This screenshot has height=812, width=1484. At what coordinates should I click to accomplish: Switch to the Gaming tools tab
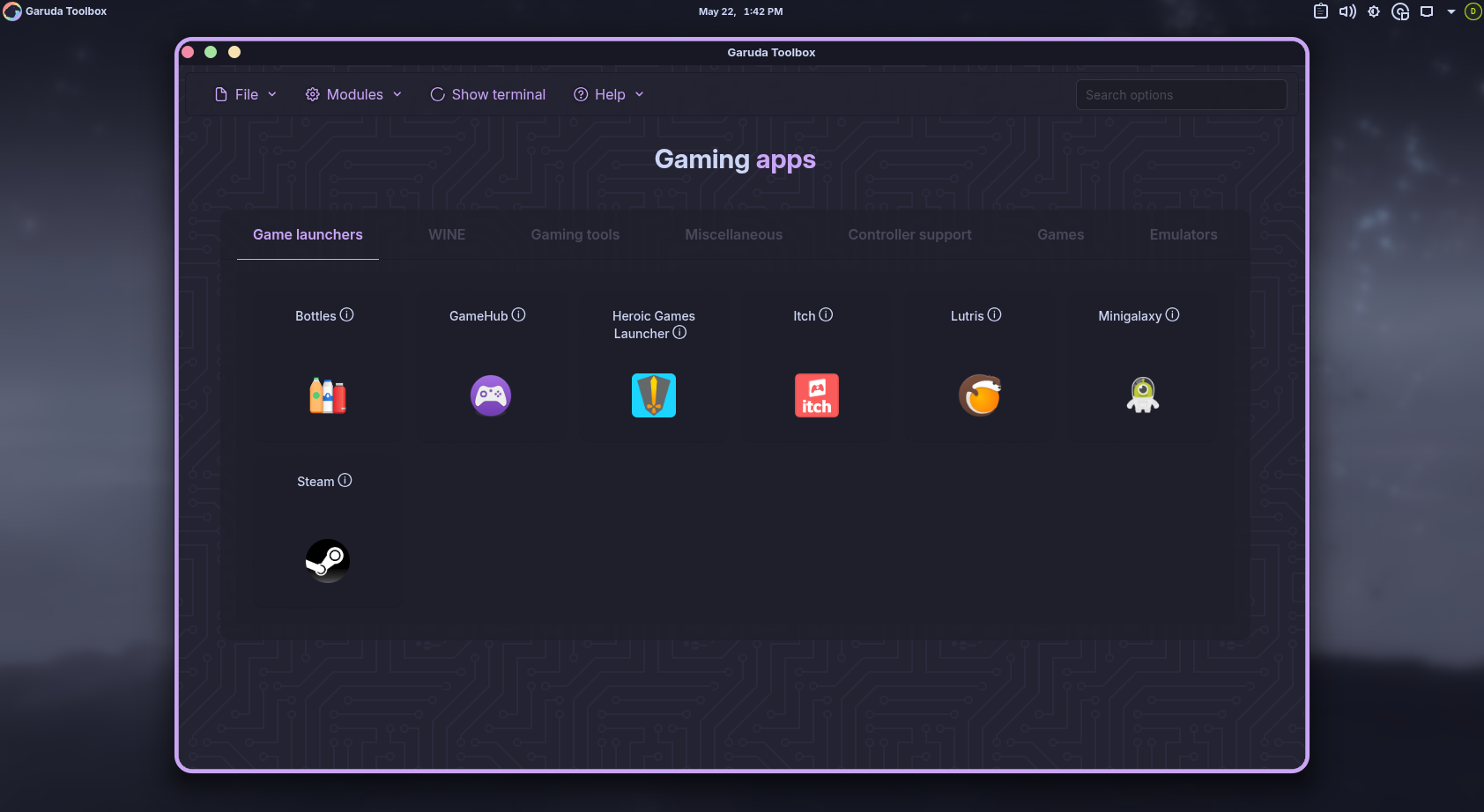(x=575, y=234)
